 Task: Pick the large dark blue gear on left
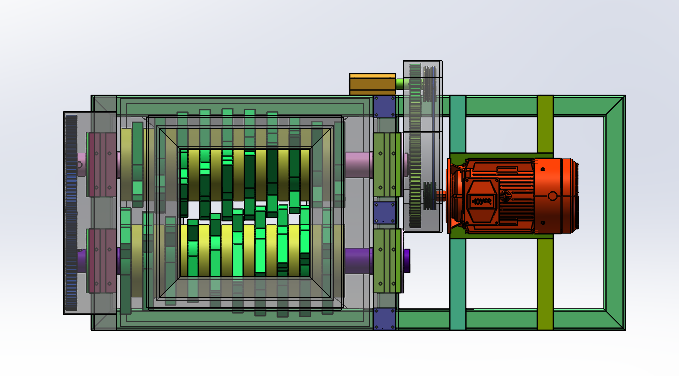point(71,212)
